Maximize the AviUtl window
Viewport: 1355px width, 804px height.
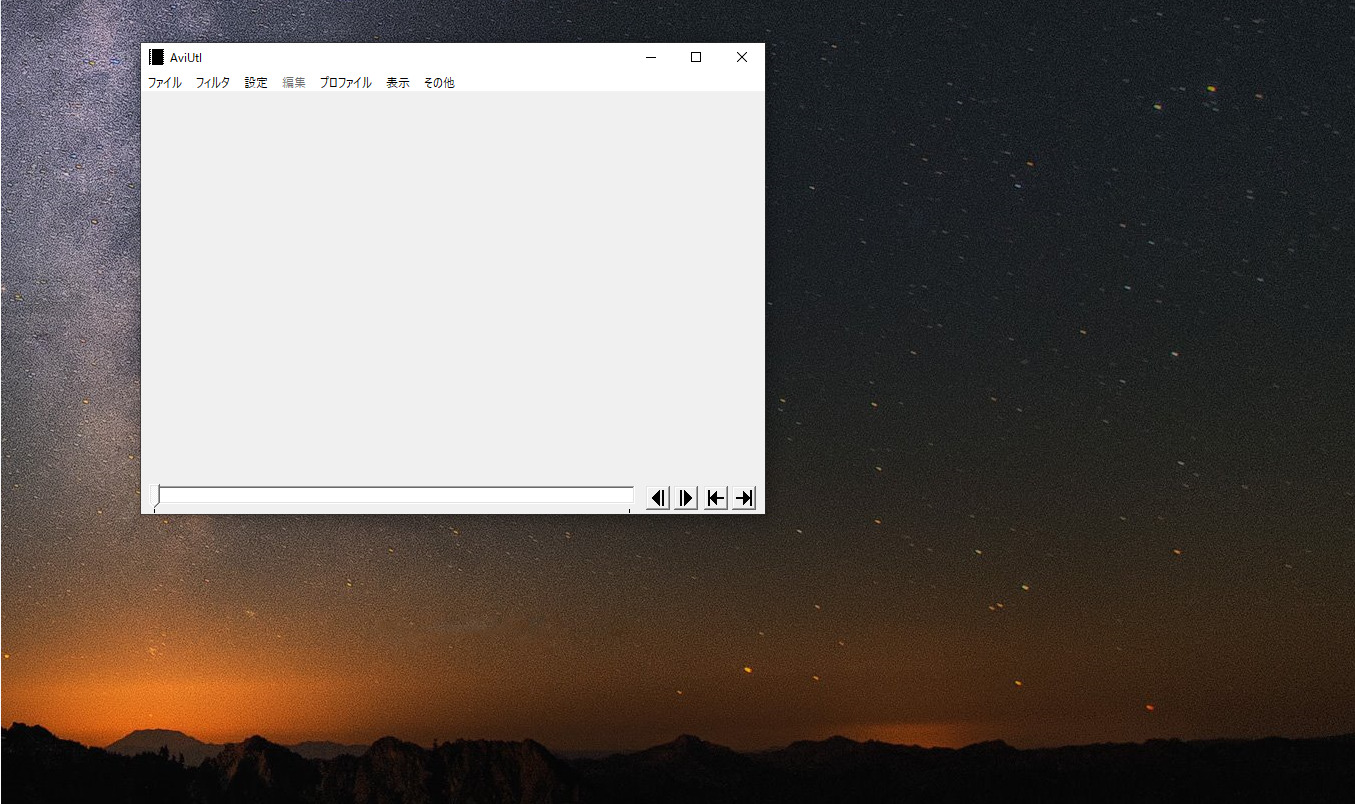pos(696,57)
